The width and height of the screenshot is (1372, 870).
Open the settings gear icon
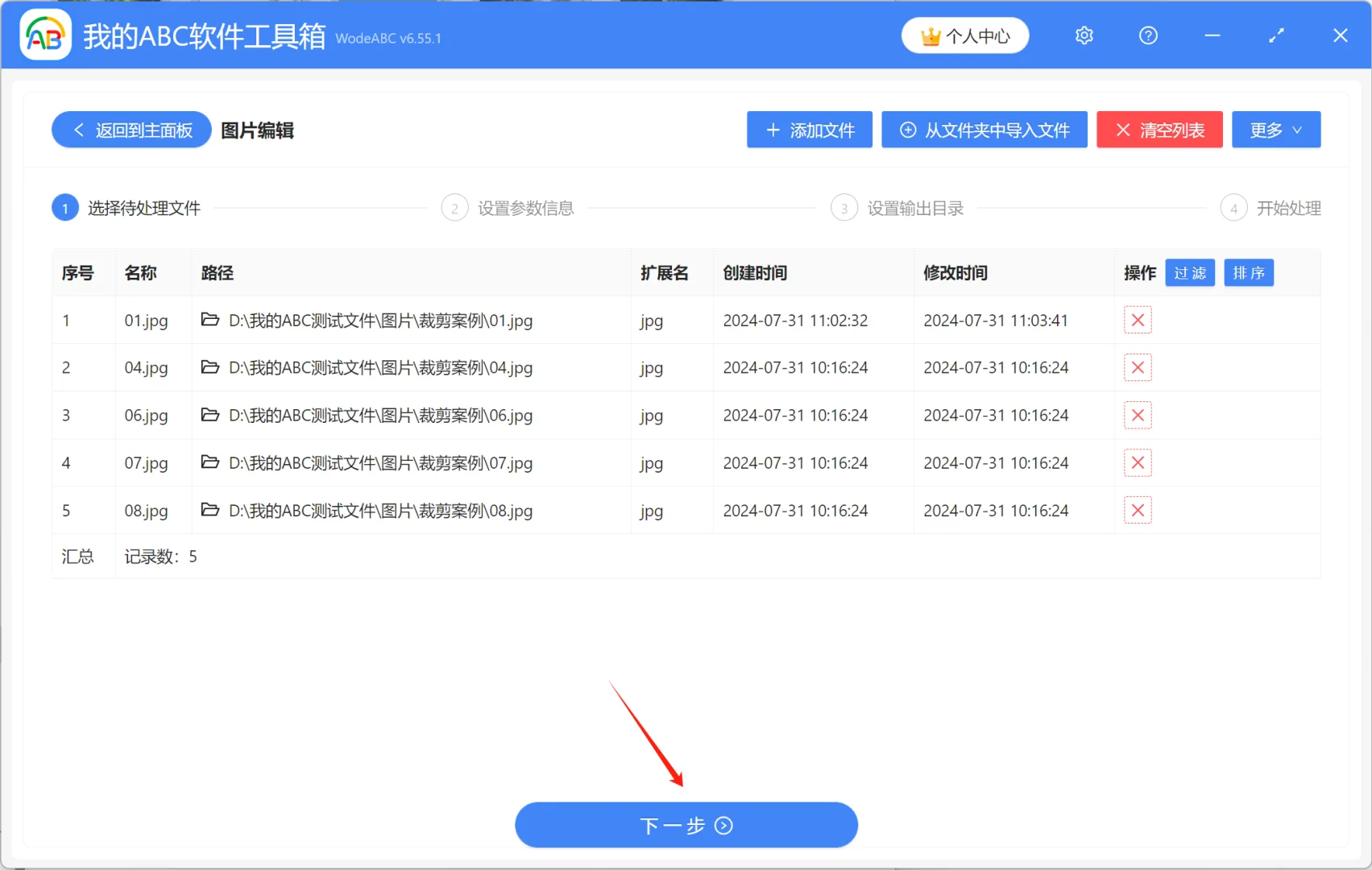point(1084,35)
